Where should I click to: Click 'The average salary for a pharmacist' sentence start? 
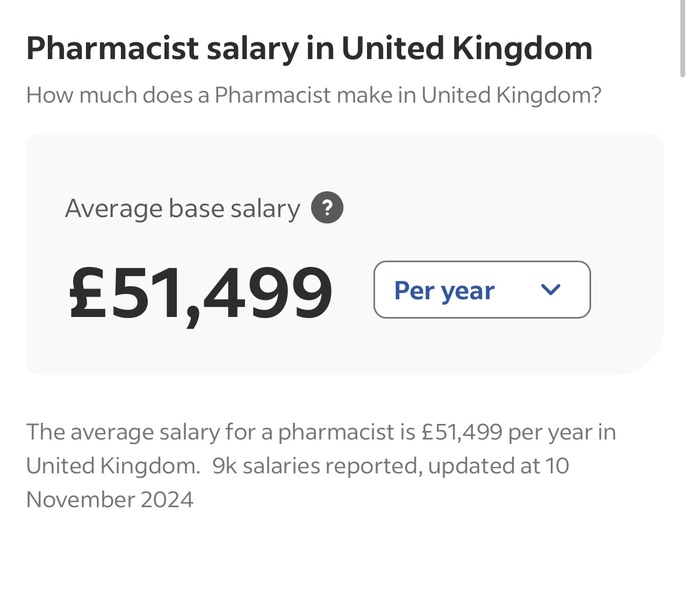(150, 432)
